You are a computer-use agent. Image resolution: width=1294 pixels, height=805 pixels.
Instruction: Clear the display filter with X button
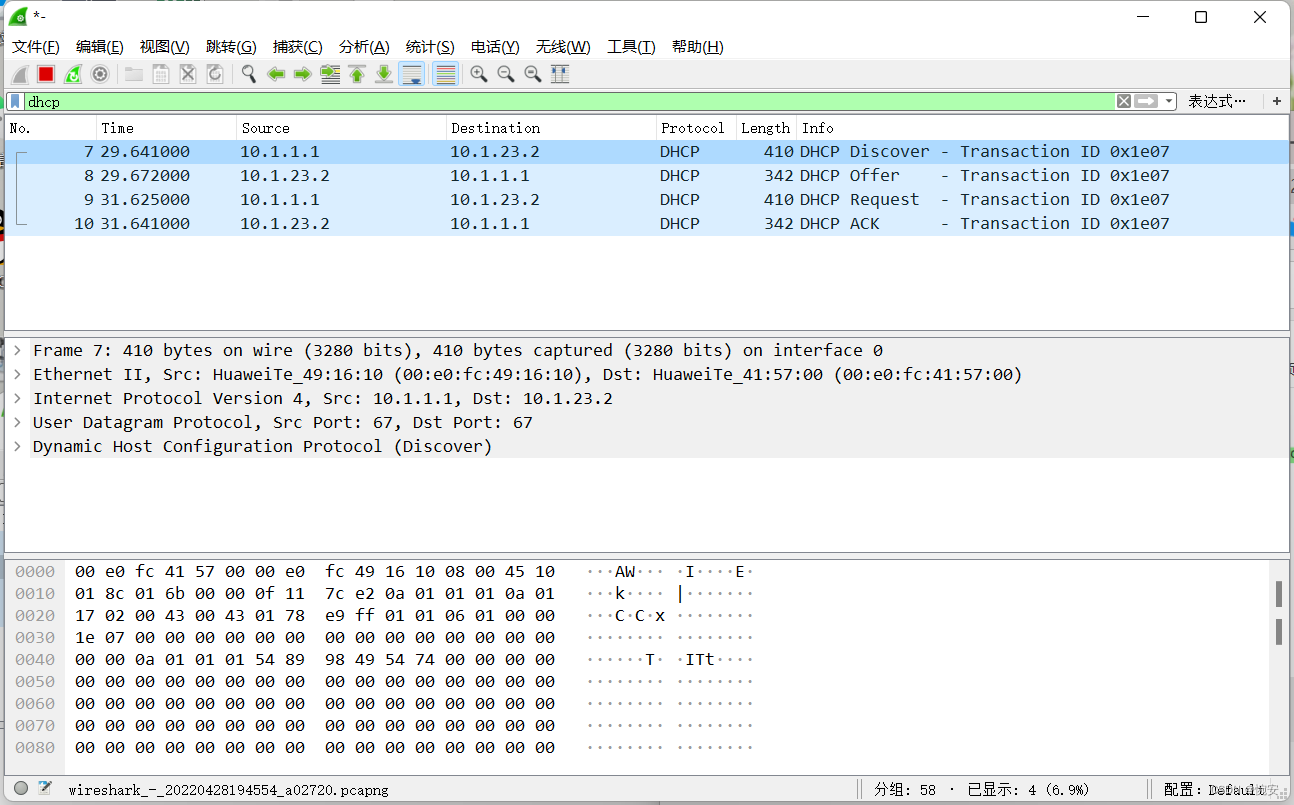point(1124,101)
